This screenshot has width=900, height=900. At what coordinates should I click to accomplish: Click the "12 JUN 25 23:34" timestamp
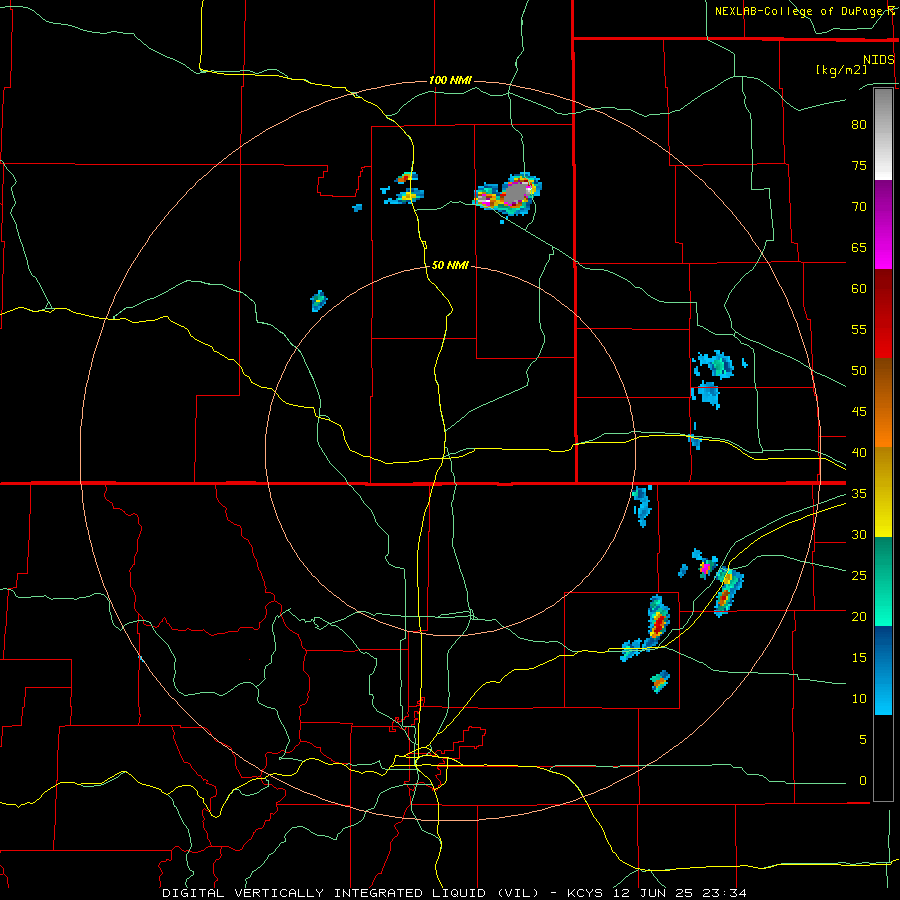[679, 893]
